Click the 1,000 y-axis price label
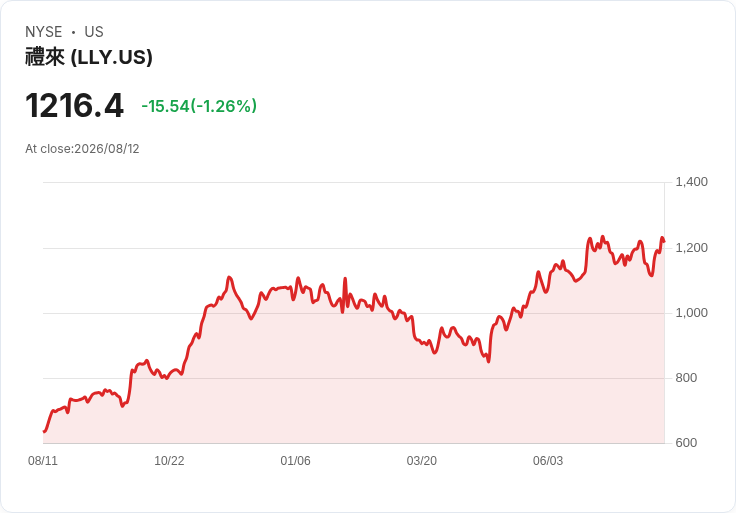 coord(691,313)
